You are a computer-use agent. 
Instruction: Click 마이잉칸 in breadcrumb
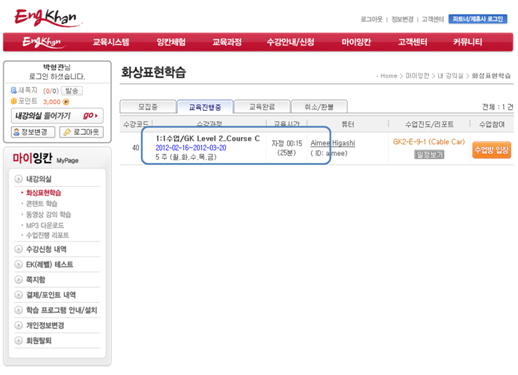(x=417, y=76)
